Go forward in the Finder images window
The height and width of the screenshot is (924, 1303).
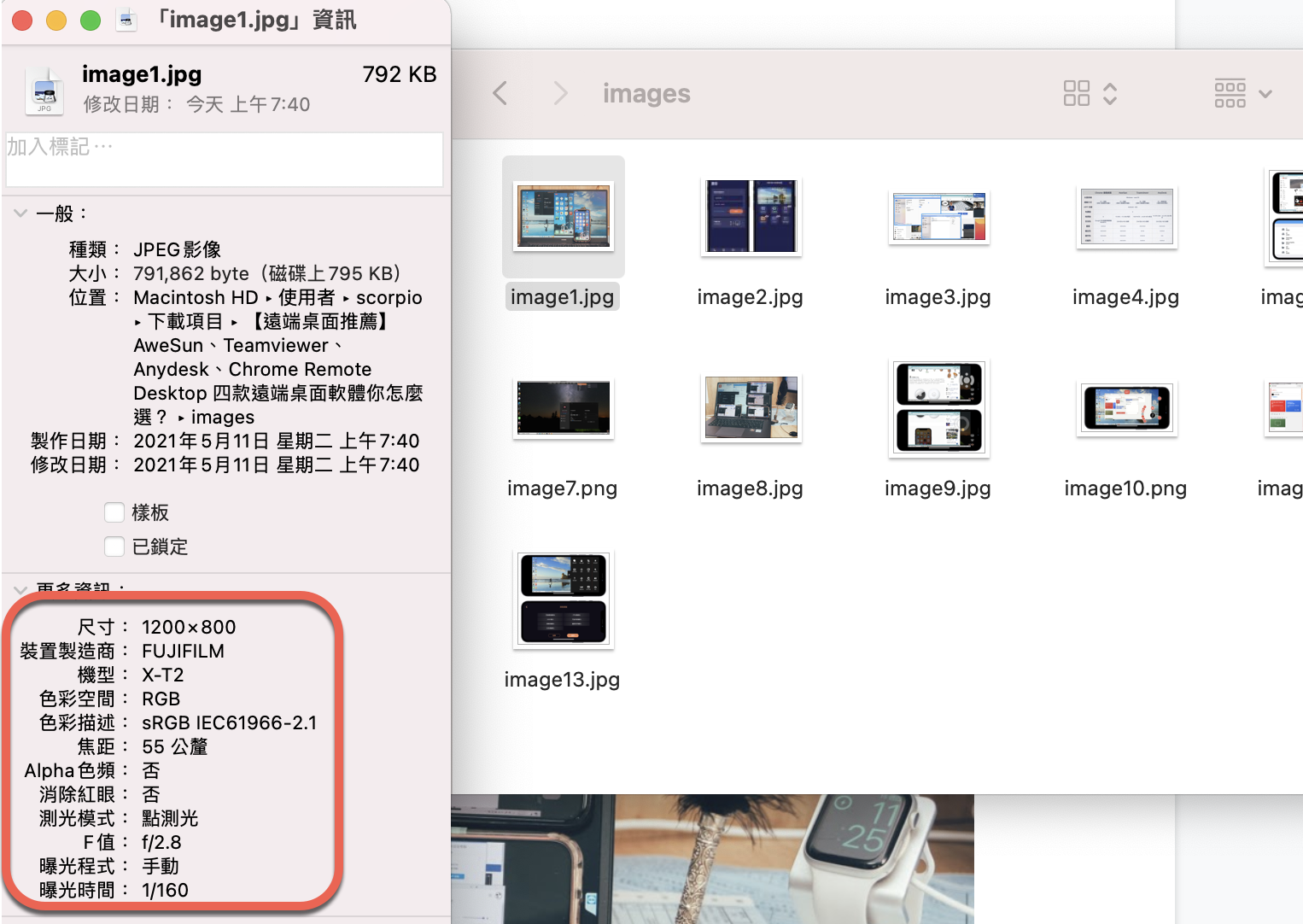coord(560,93)
